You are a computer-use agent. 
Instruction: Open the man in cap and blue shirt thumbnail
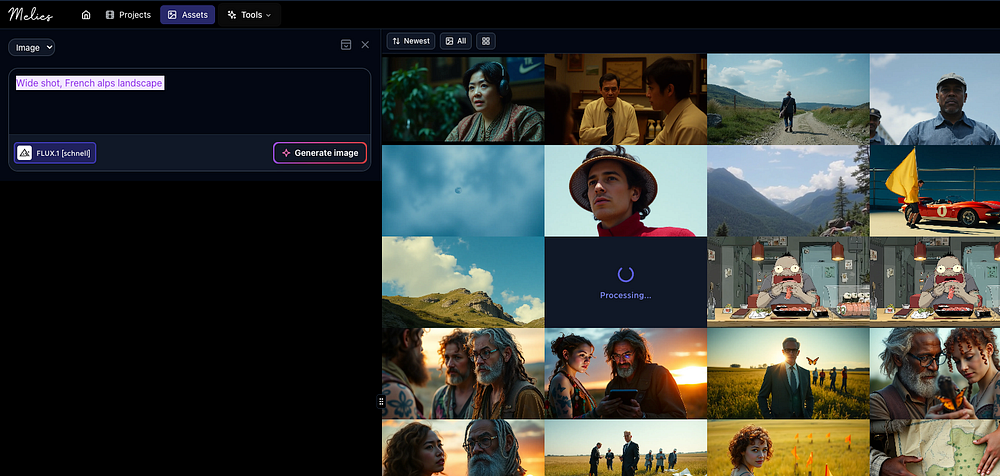click(x=935, y=98)
